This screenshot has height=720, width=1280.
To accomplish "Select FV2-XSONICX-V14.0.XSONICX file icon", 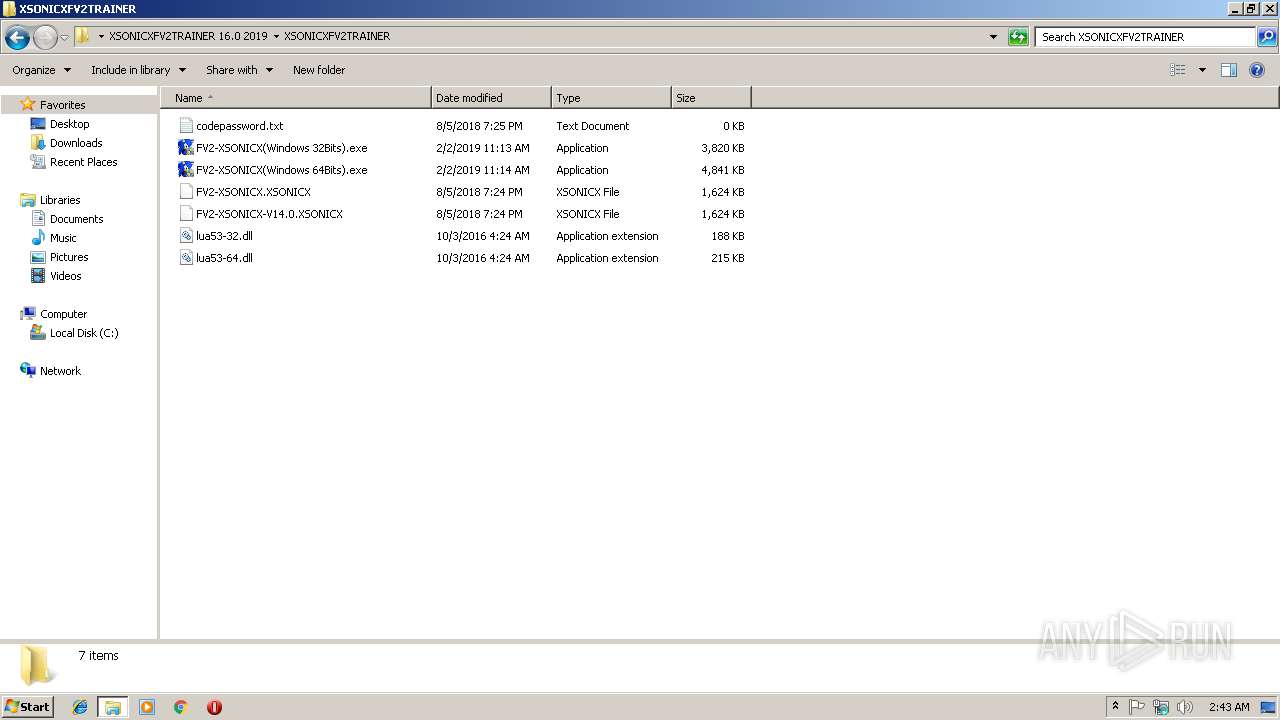I will (186, 214).
